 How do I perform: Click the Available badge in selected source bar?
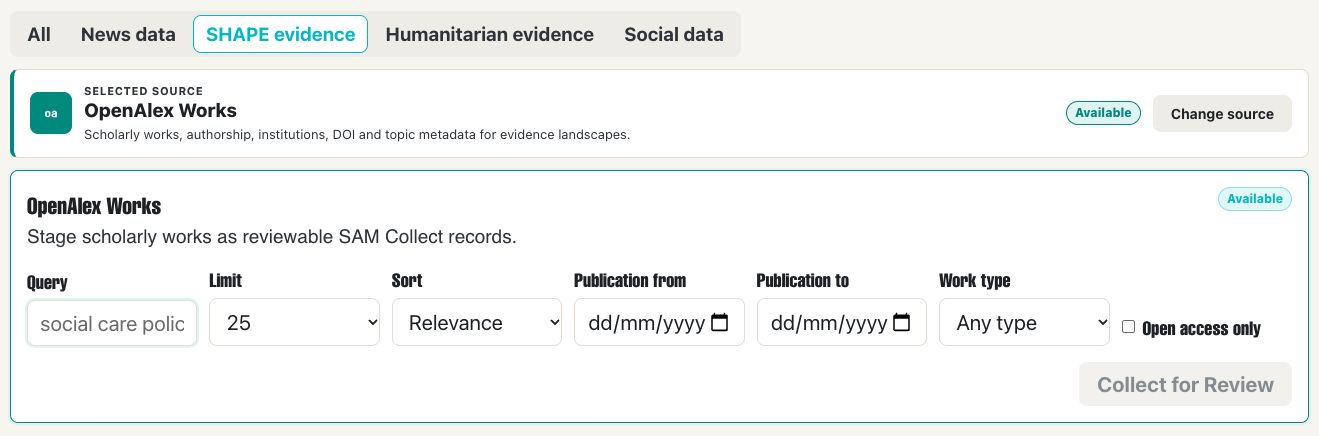click(1103, 113)
